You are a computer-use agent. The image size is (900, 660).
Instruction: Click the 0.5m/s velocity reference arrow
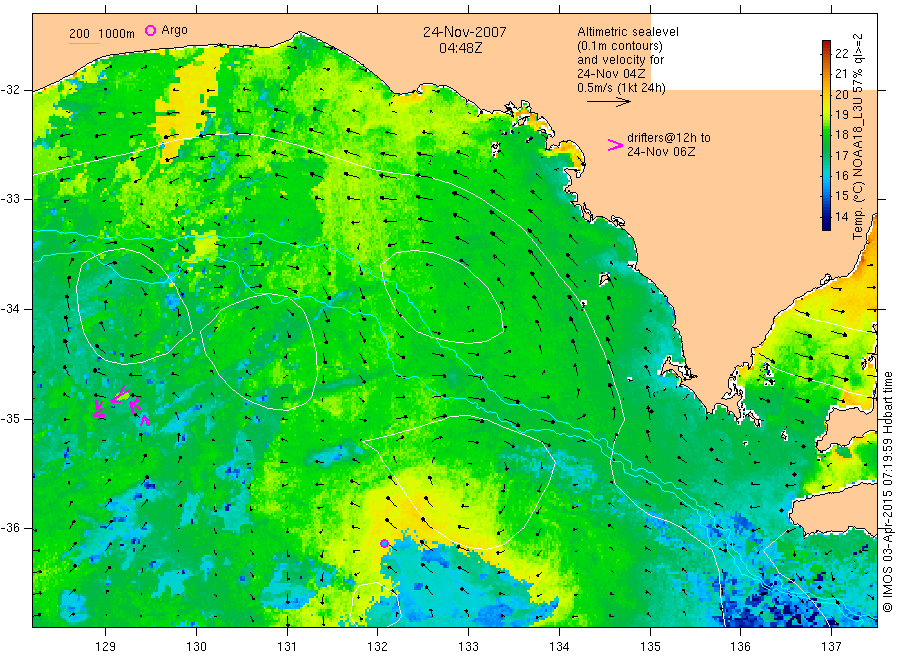(x=608, y=102)
